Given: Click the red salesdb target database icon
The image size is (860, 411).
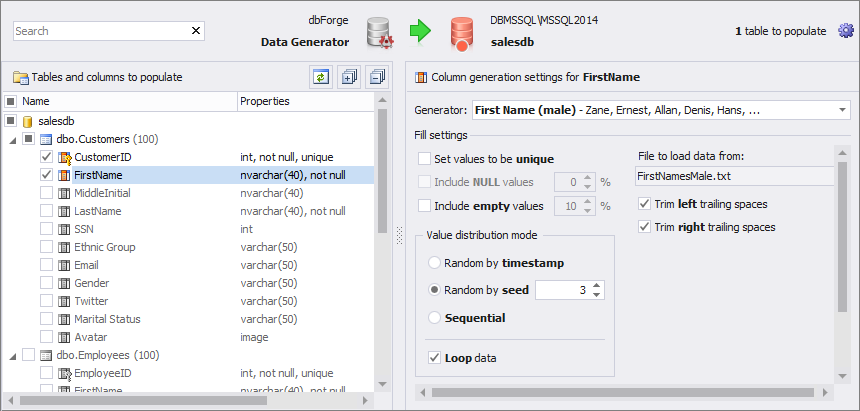Looking at the screenshot, I should (x=462, y=35).
